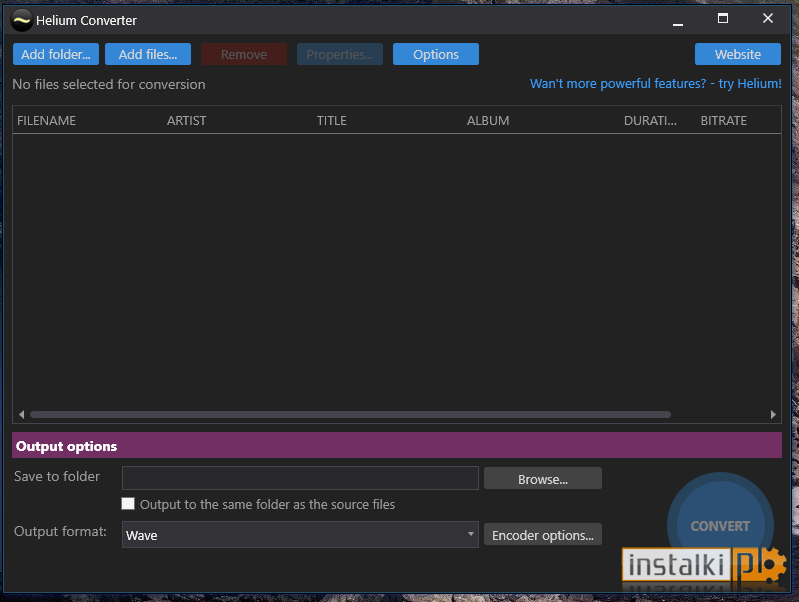The height and width of the screenshot is (602, 799).
Task: Click the BITRATE column header
Action: click(x=724, y=121)
